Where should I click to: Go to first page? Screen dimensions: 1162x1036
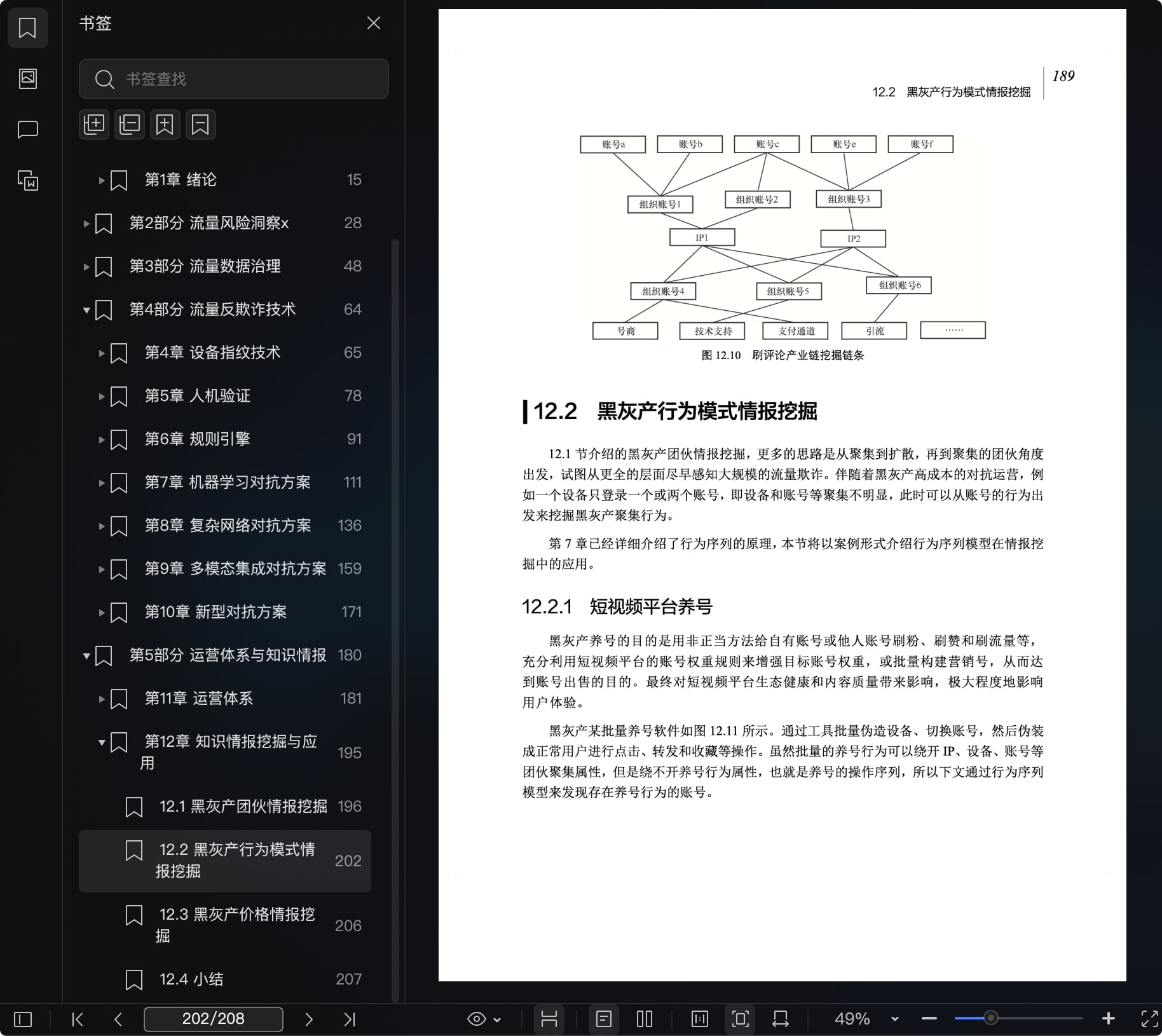tap(78, 1019)
